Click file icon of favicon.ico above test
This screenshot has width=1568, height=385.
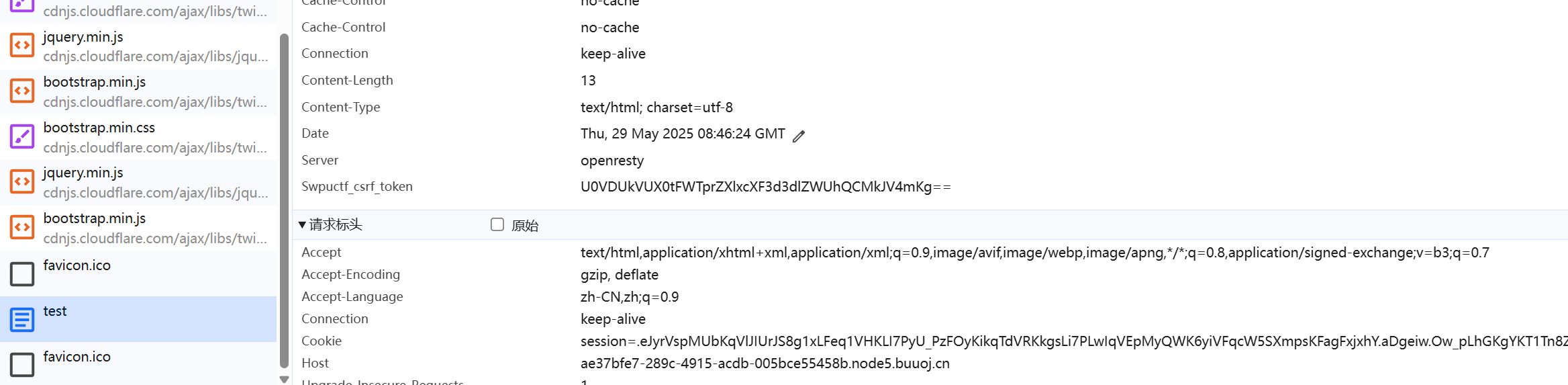[x=22, y=273]
